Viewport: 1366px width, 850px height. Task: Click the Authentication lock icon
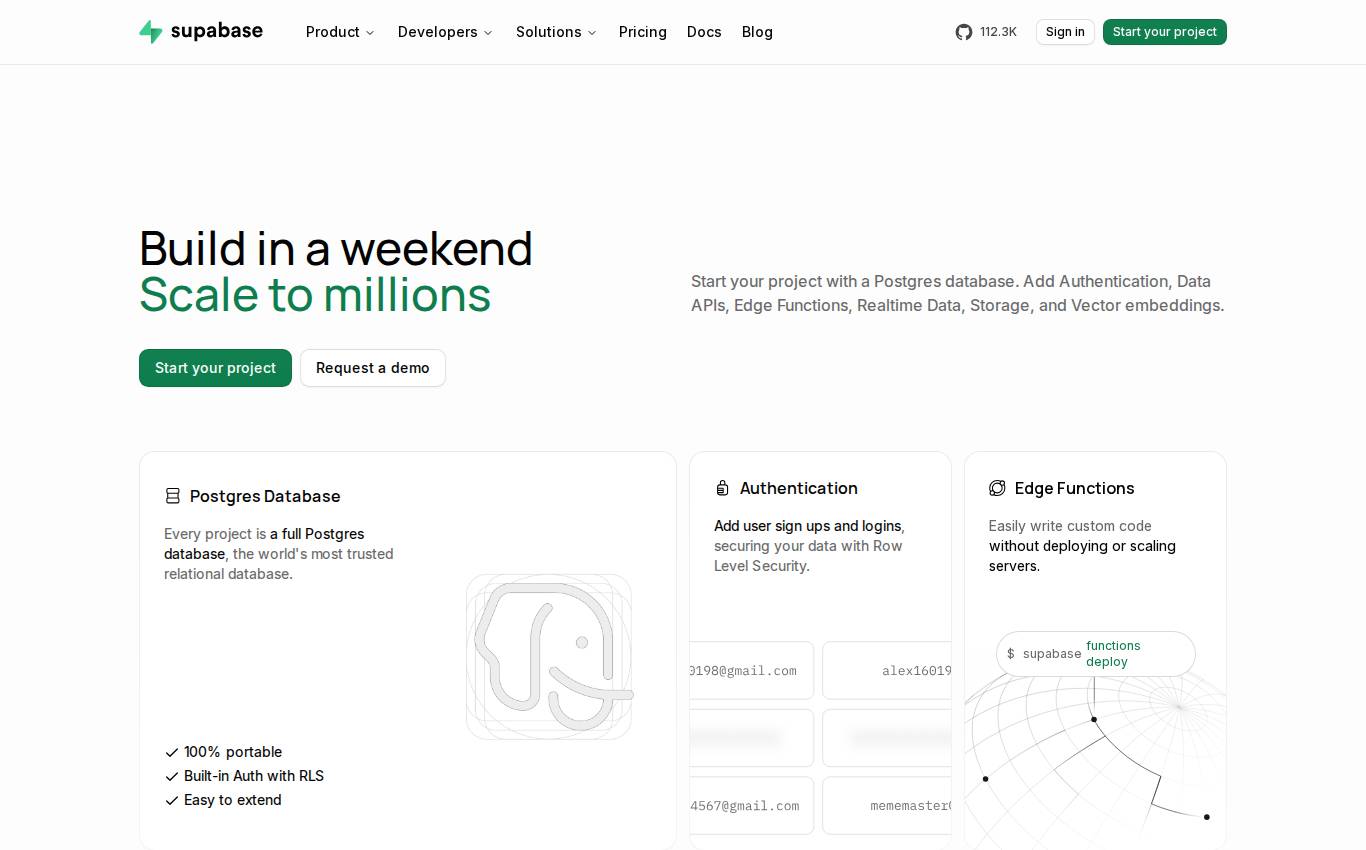pyautogui.click(x=722, y=488)
